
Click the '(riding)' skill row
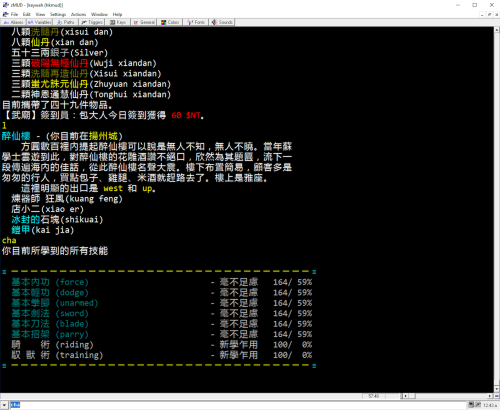[x=162, y=344]
